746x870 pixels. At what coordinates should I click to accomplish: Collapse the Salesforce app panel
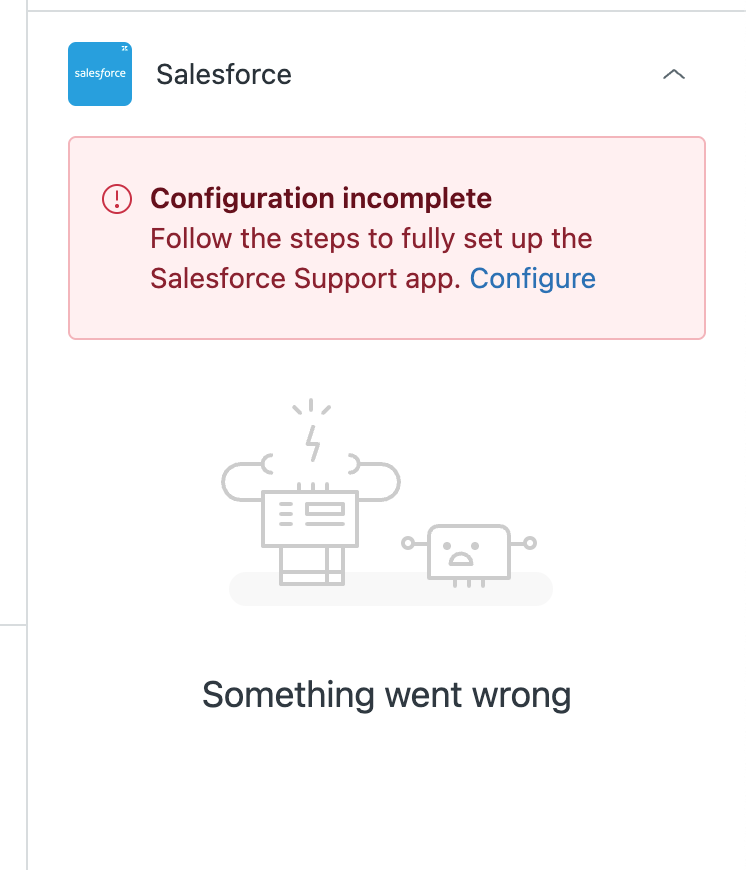point(674,74)
